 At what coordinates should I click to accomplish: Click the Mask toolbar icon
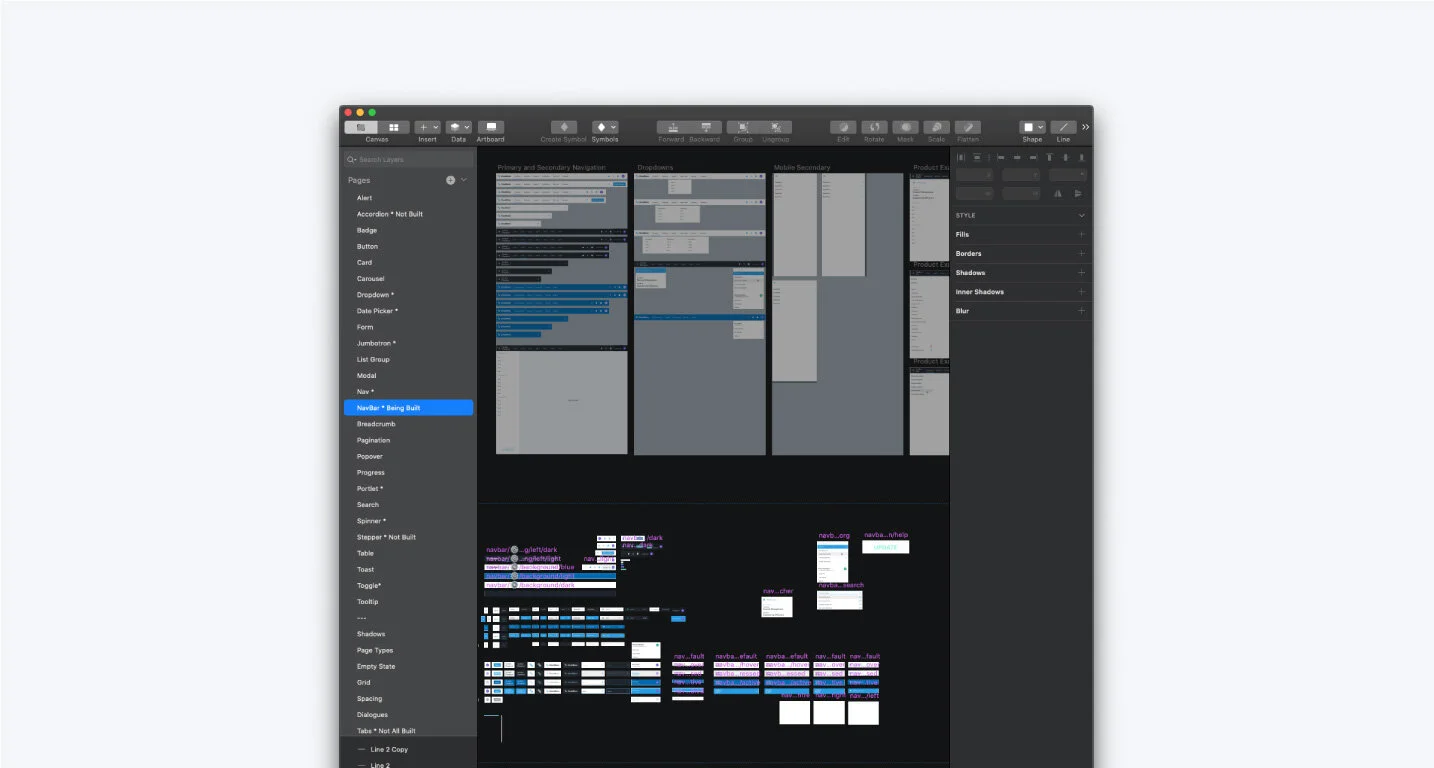pyautogui.click(x=905, y=127)
